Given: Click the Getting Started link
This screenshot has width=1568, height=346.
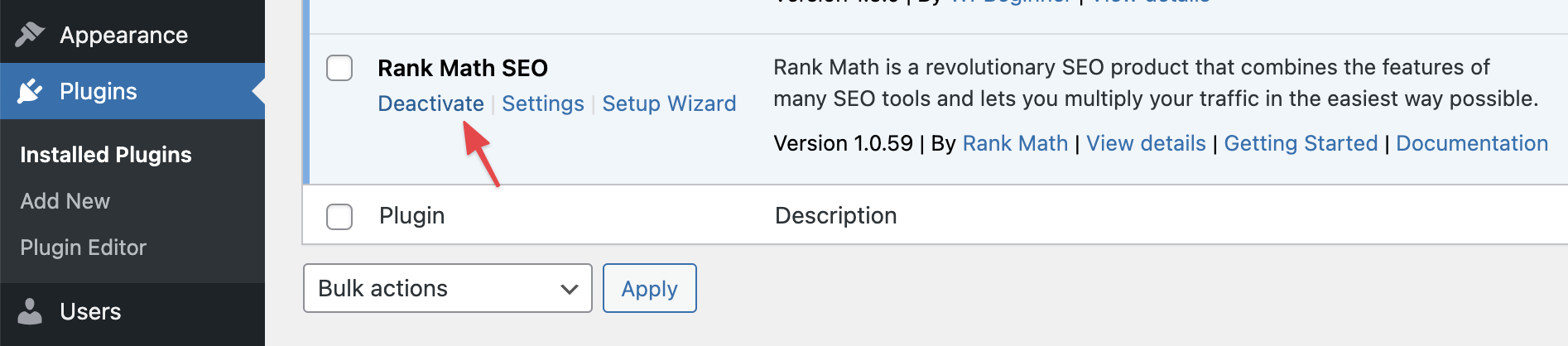Looking at the screenshot, I should coord(1300,143).
